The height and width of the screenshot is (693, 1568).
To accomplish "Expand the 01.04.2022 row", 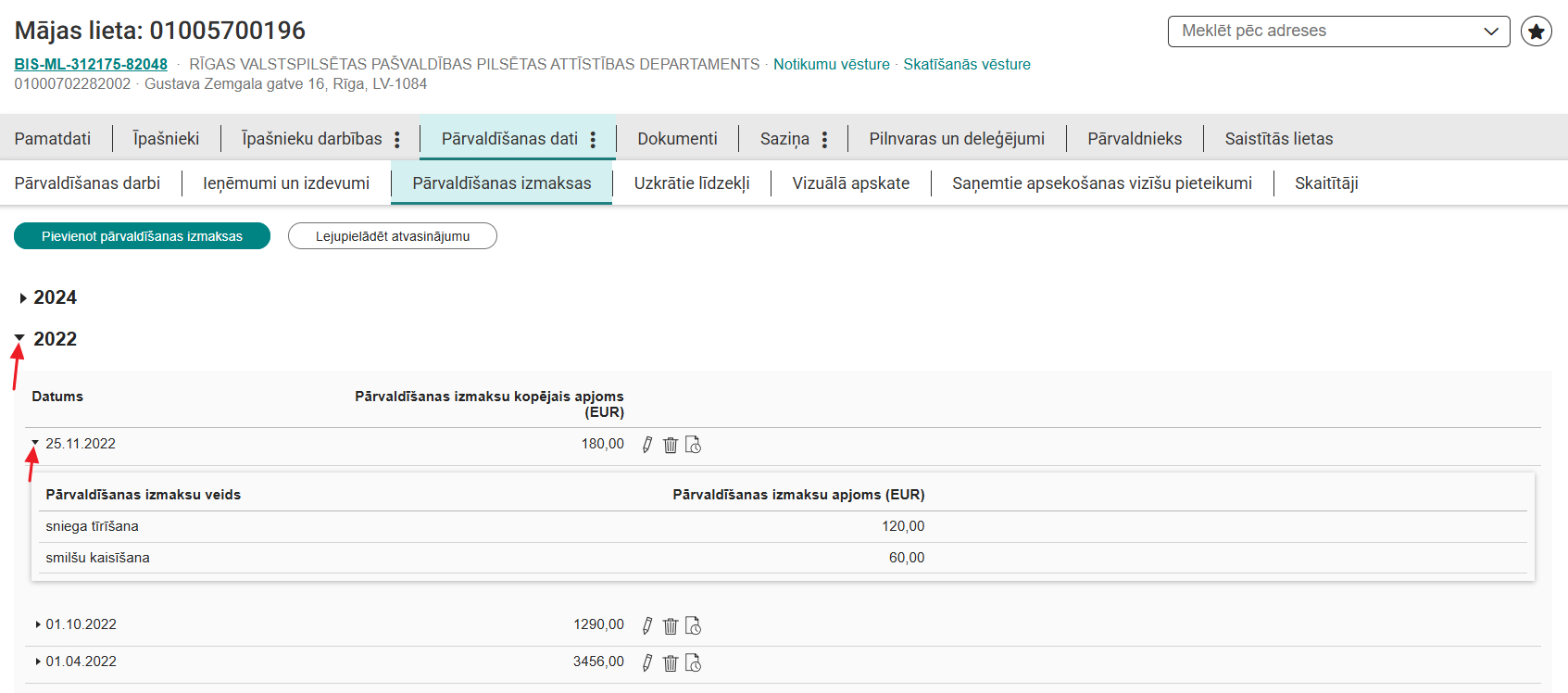I will pos(38,661).
